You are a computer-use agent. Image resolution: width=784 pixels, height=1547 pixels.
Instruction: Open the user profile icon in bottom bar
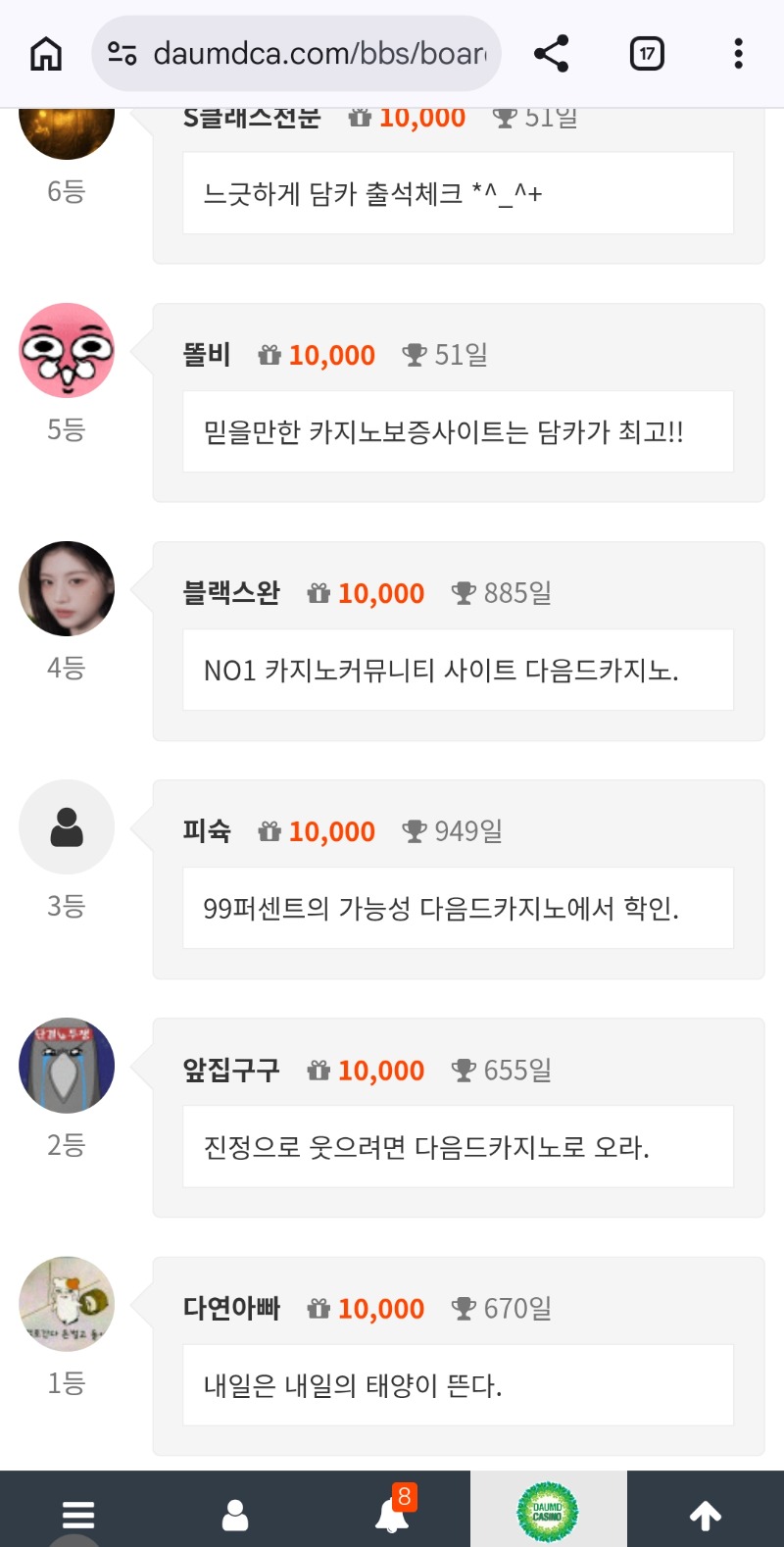tap(235, 1515)
